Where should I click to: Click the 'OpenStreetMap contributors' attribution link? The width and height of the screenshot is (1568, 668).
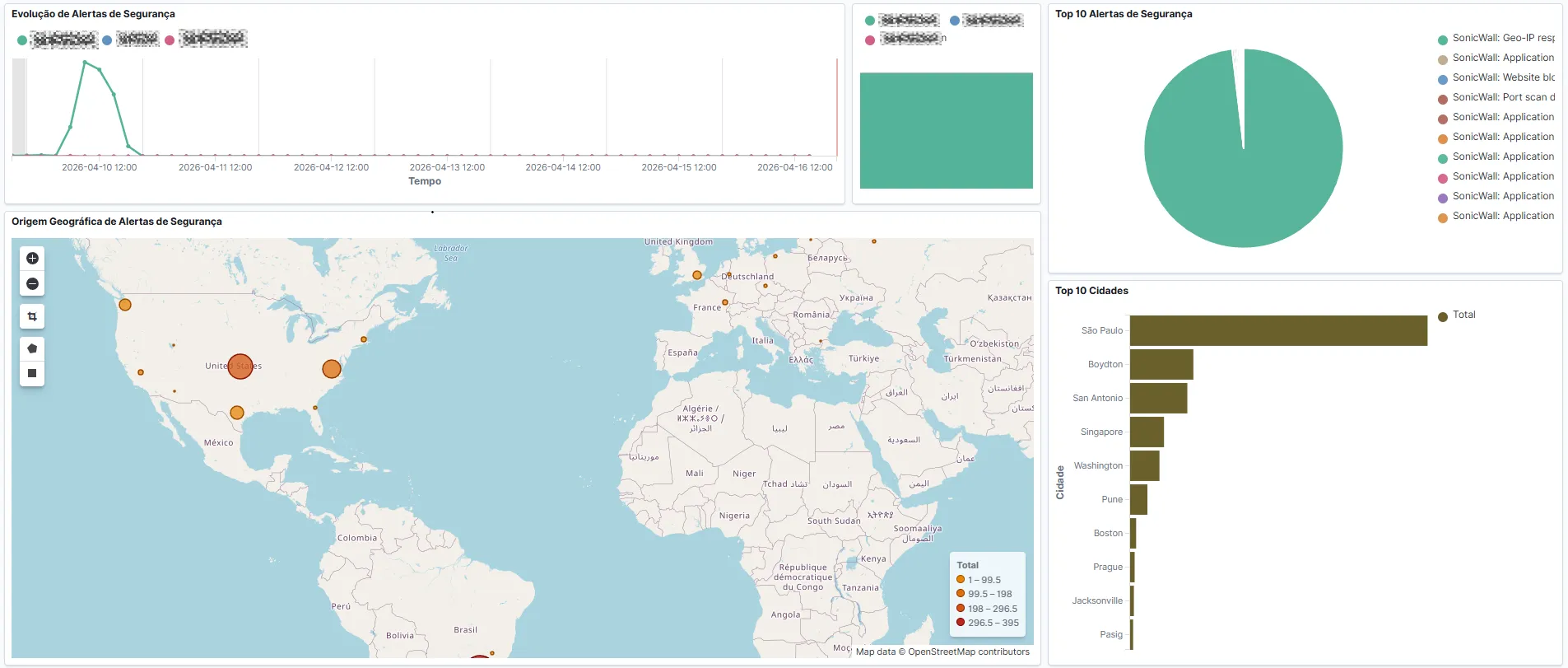click(969, 652)
